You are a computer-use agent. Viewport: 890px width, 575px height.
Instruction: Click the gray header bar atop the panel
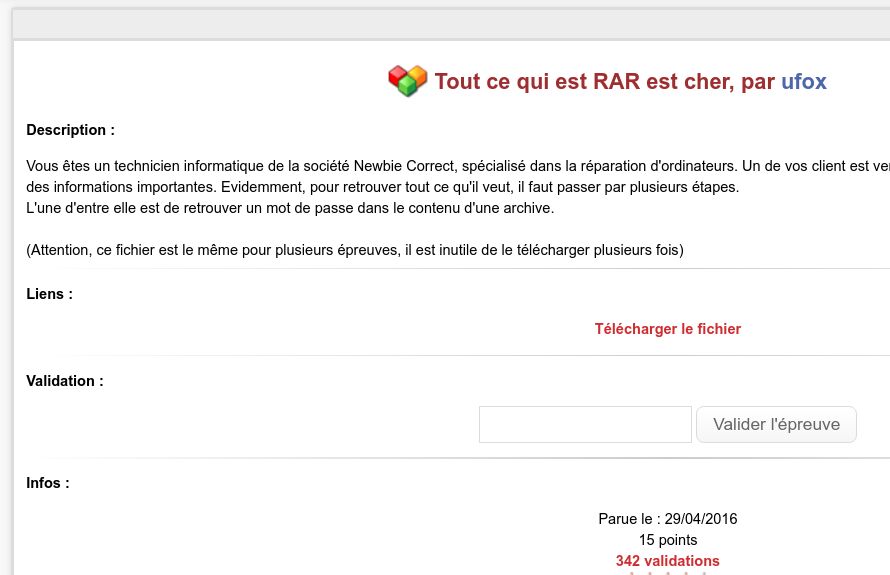click(450, 24)
